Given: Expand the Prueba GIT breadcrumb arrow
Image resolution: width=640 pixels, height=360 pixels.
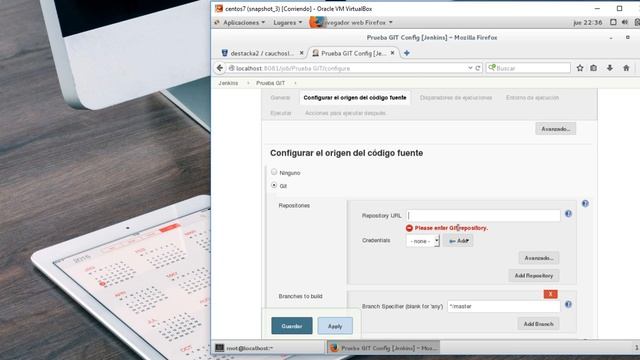Looking at the screenshot, I should [x=295, y=83].
